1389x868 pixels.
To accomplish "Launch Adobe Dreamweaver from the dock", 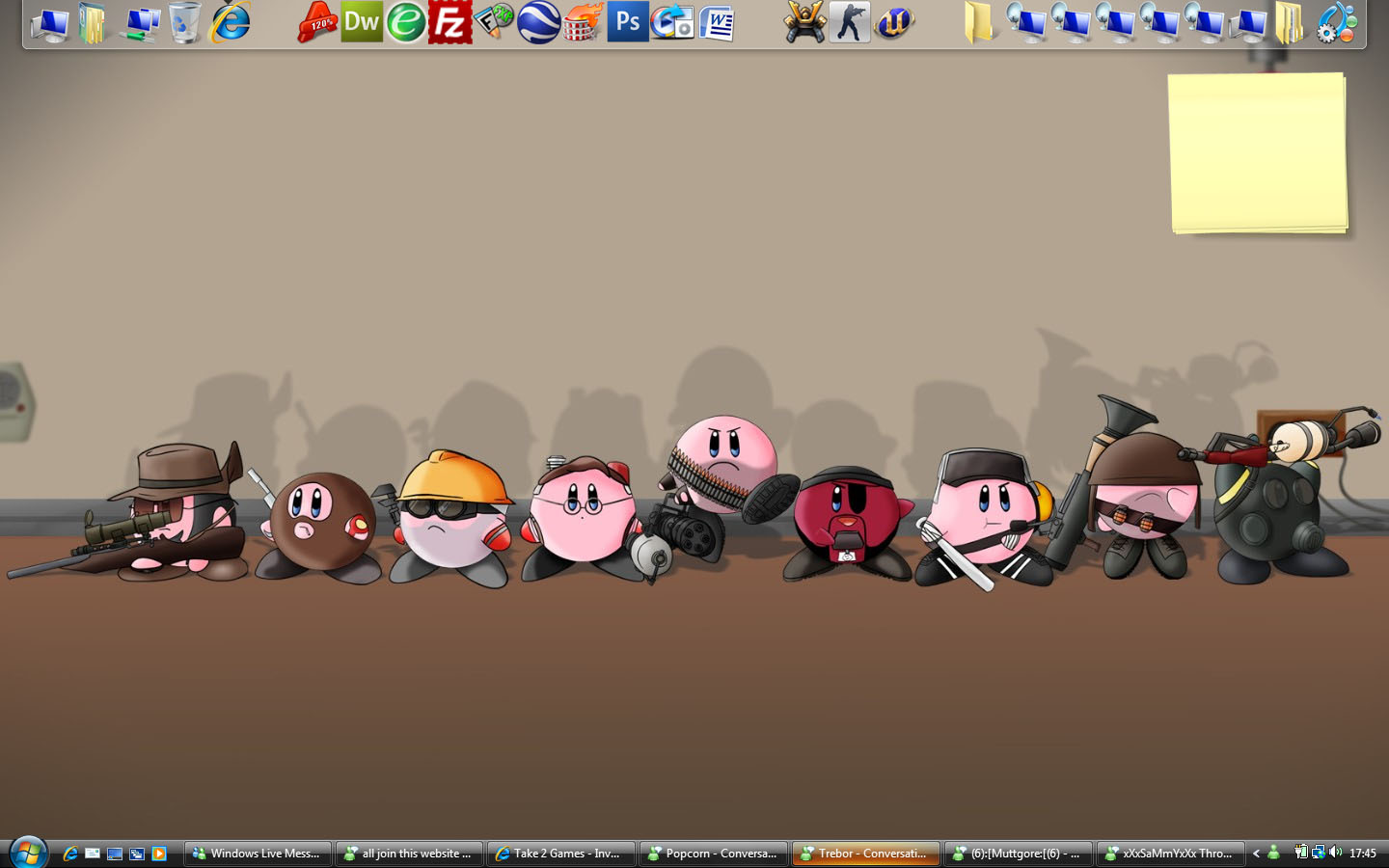I will pos(362,22).
